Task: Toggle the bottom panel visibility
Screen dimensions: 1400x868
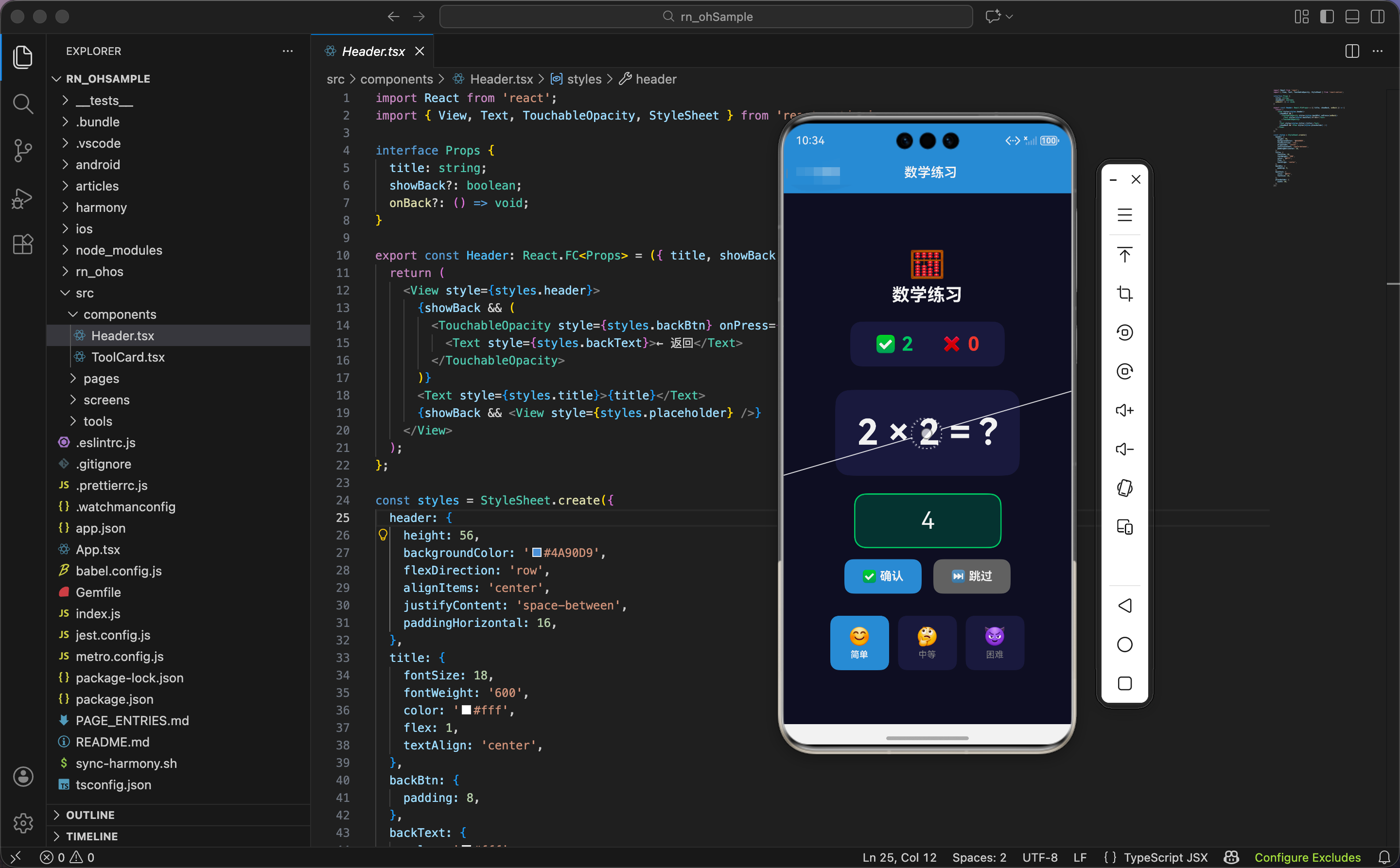Action: [1352, 17]
